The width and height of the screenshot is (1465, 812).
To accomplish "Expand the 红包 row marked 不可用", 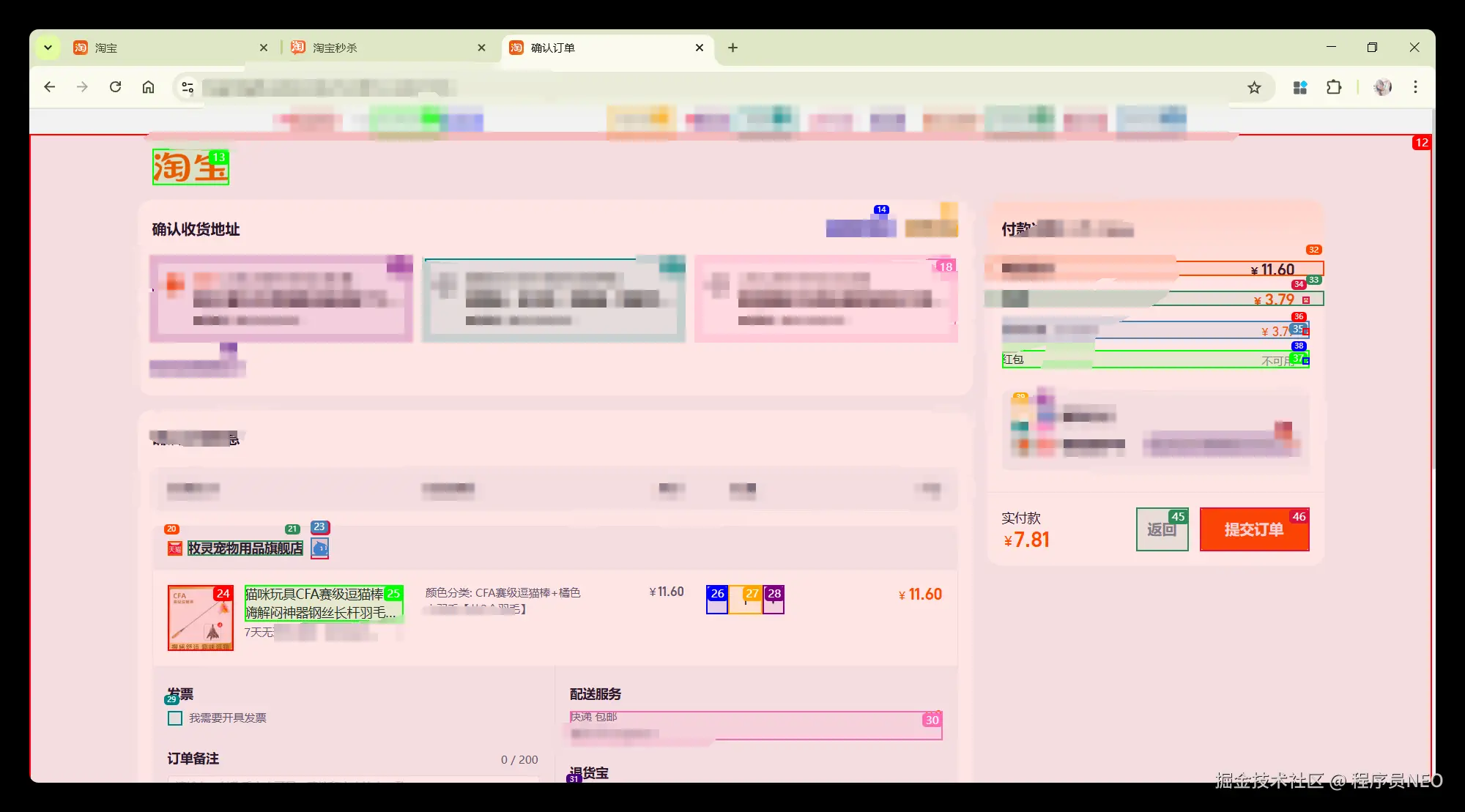I will [1305, 361].
